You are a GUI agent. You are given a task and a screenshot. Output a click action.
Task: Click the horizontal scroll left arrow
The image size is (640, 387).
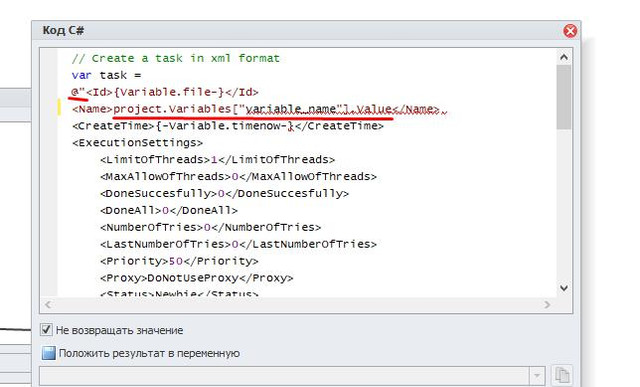coord(48,305)
